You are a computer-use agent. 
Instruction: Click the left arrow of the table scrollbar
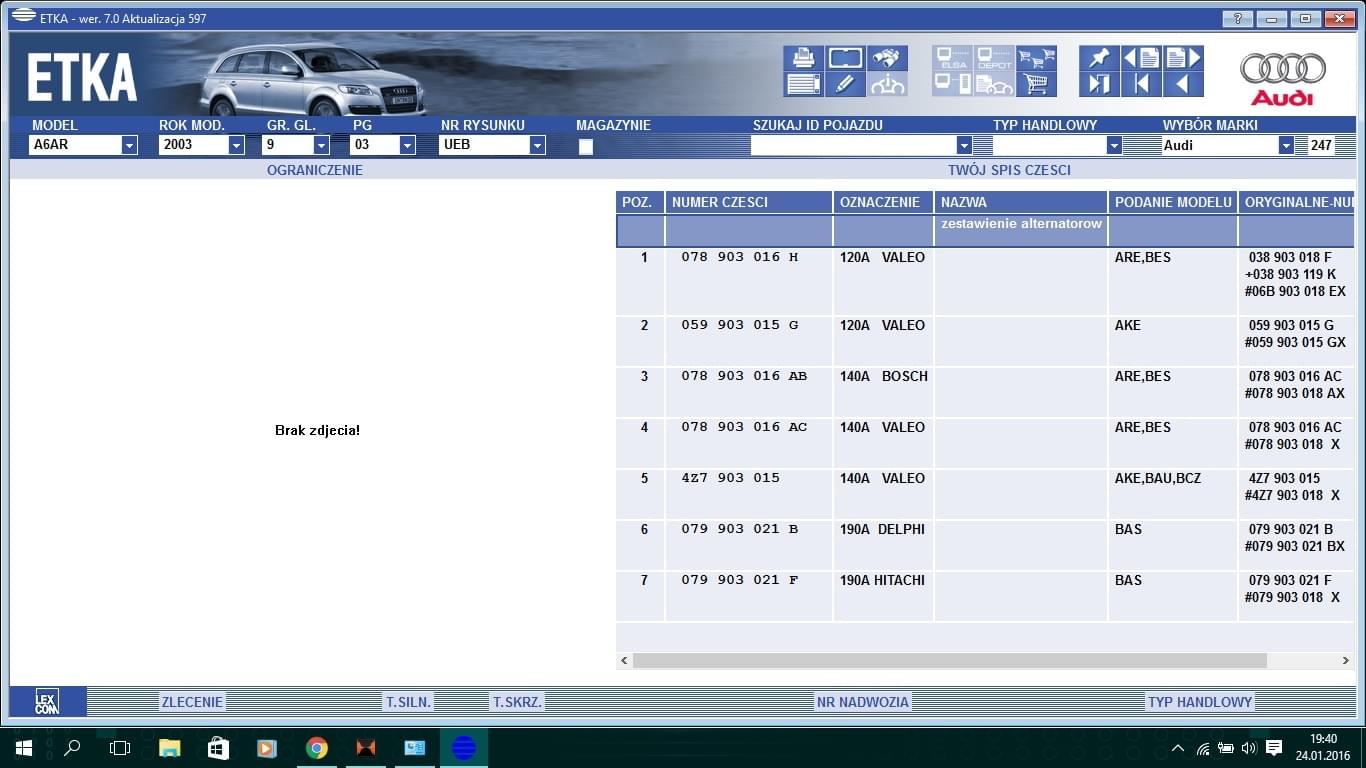point(625,661)
